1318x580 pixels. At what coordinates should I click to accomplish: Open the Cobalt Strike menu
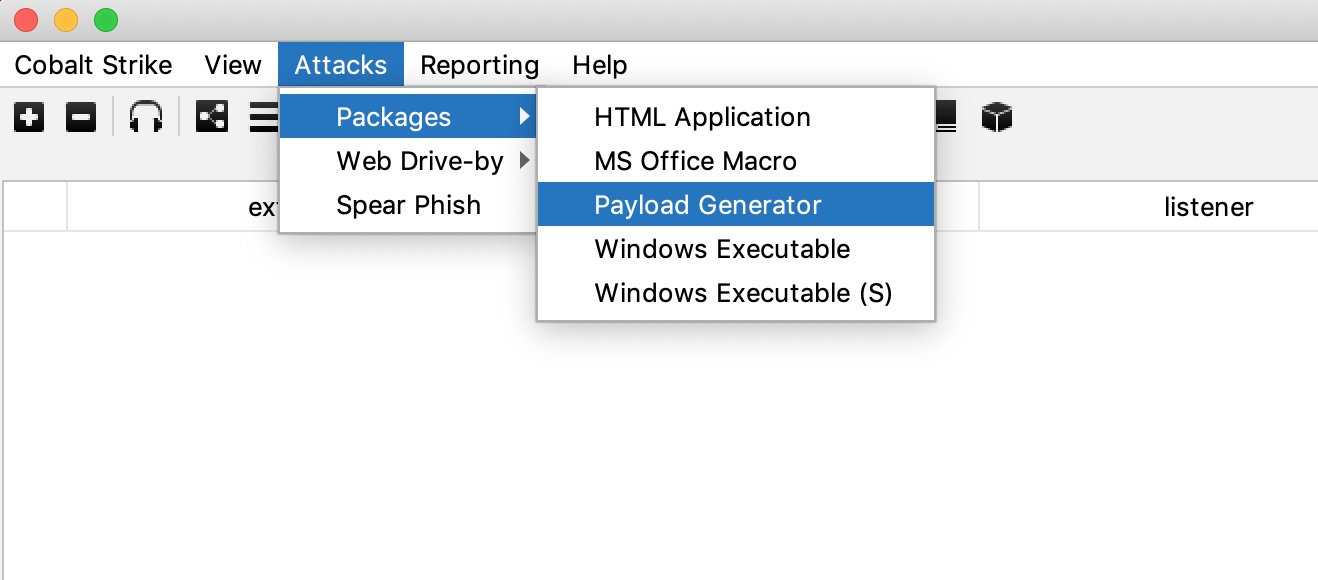(x=93, y=65)
